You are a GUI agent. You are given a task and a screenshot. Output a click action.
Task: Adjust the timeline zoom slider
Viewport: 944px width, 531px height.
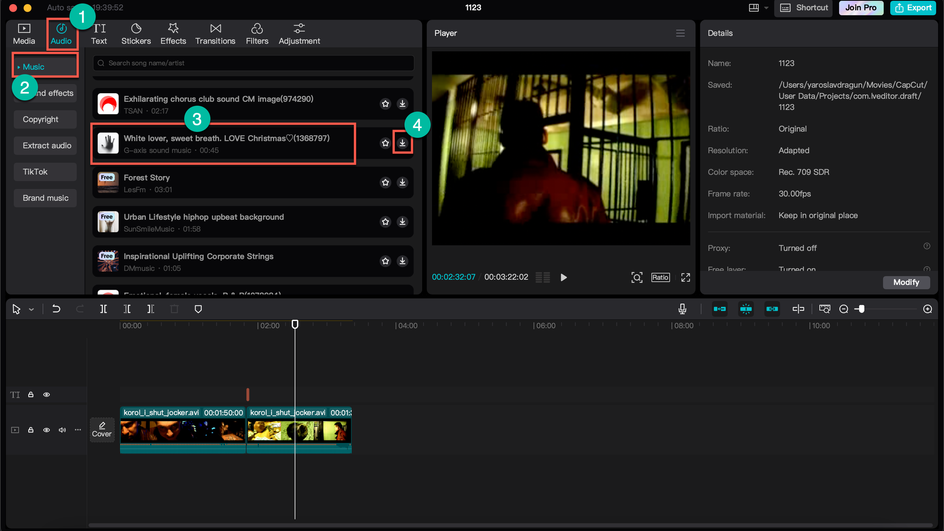861,309
